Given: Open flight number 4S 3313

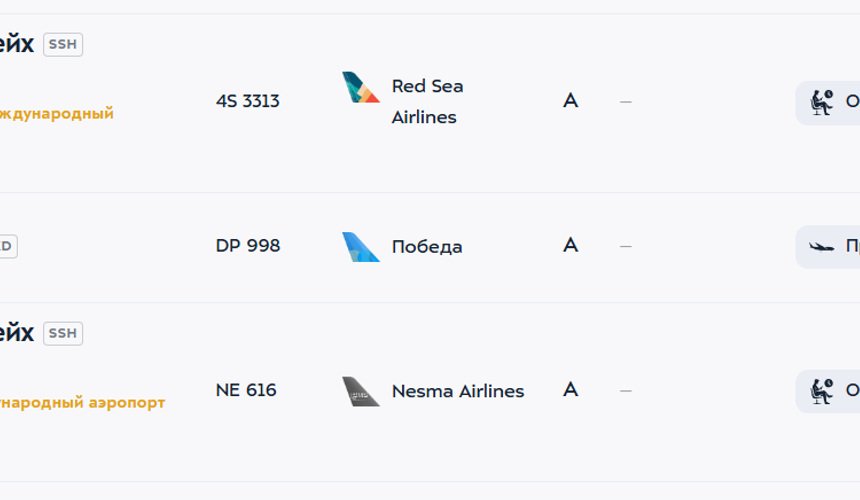Looking at the screenshot, I should click(248, 101).
